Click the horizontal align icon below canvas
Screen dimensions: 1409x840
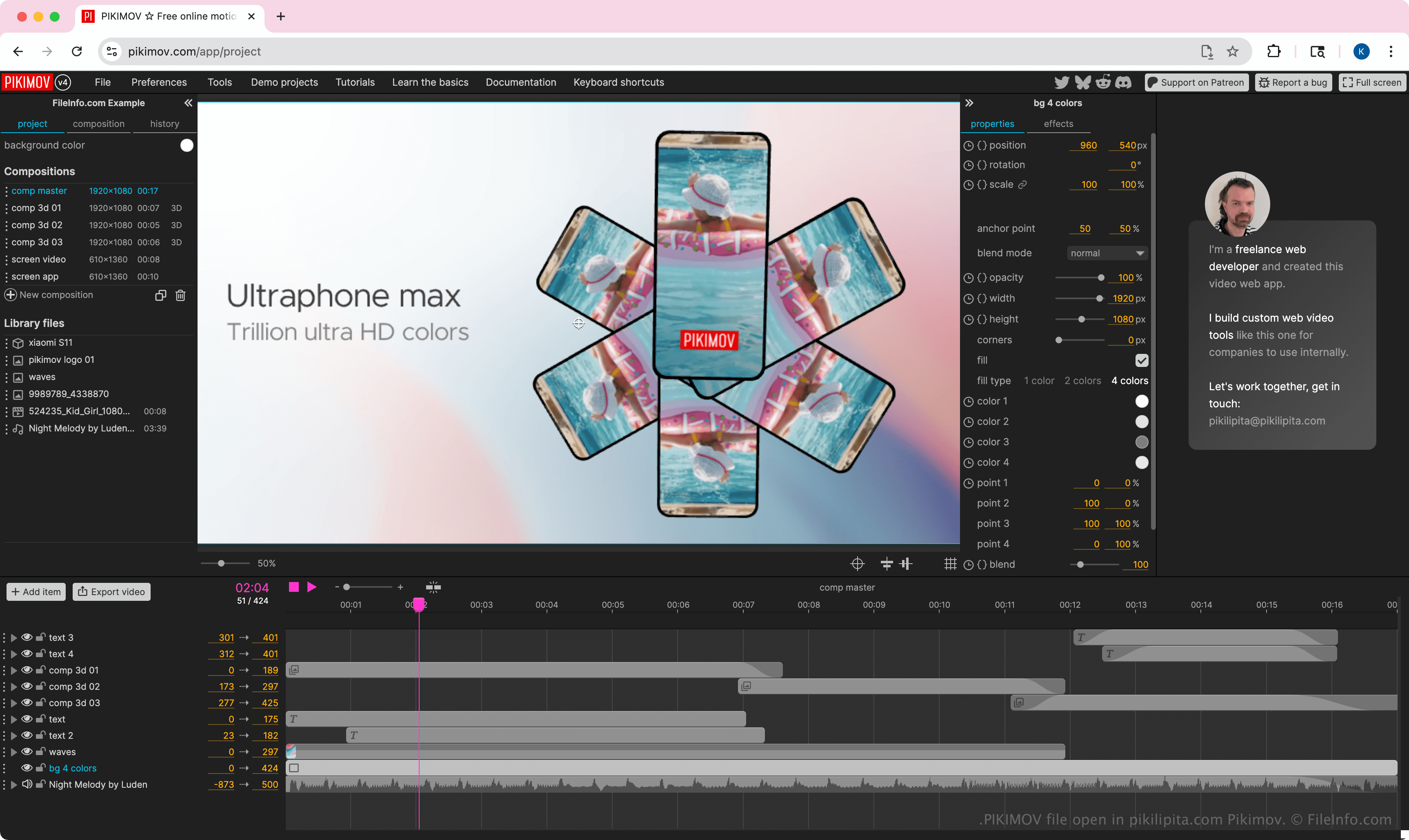click(x=887, y=564)
